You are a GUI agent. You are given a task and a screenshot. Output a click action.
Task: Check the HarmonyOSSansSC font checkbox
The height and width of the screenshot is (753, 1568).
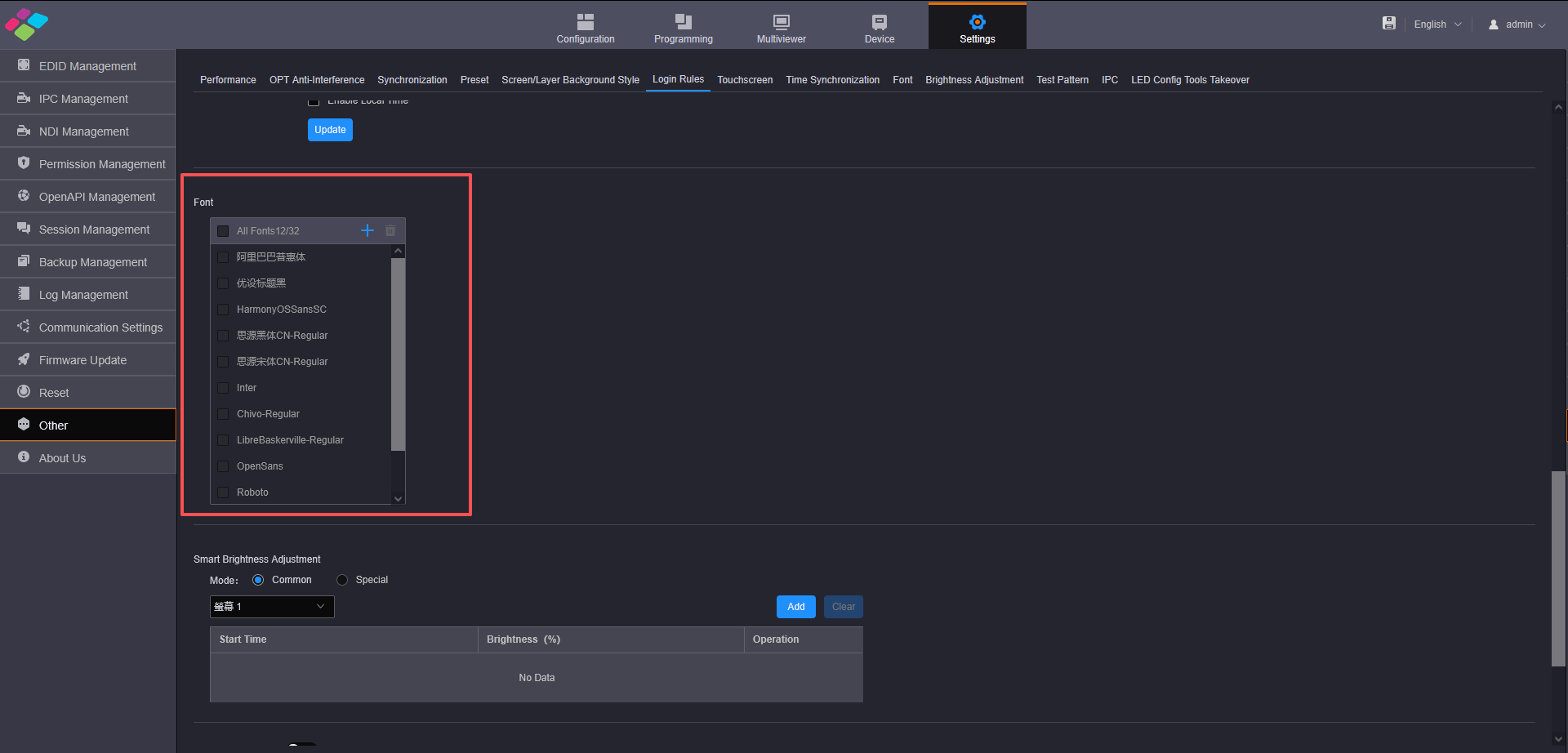coord(223,310)
